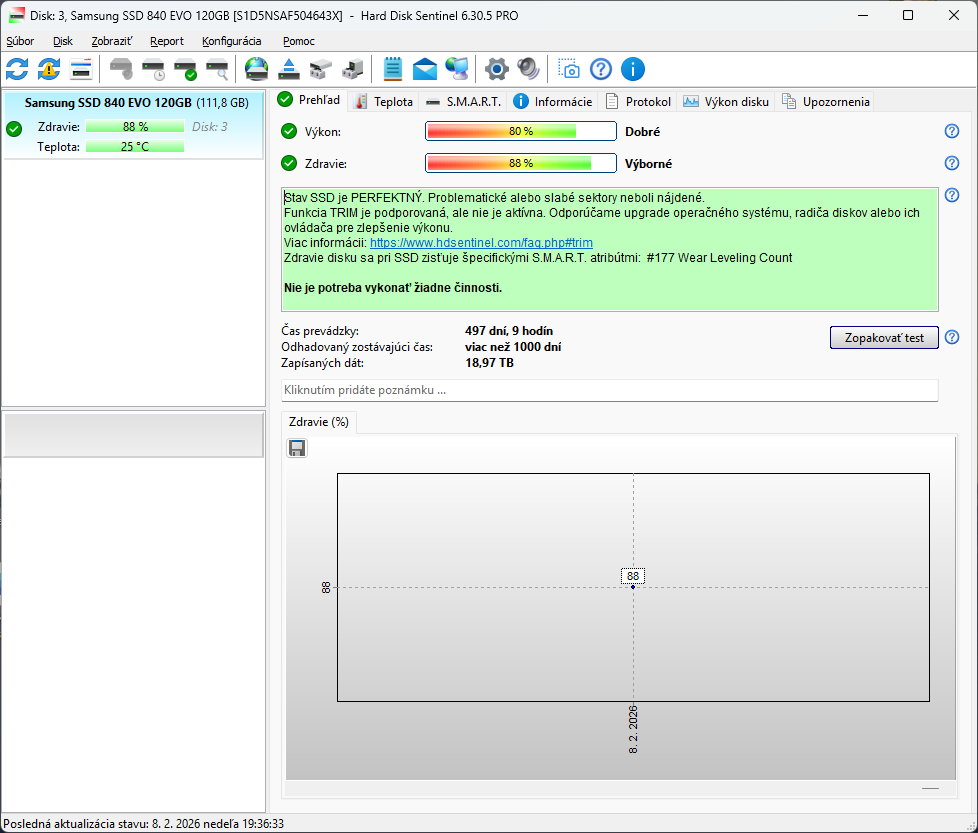
Task: Open settings via the gear icon
Action: tap(496, 69)
